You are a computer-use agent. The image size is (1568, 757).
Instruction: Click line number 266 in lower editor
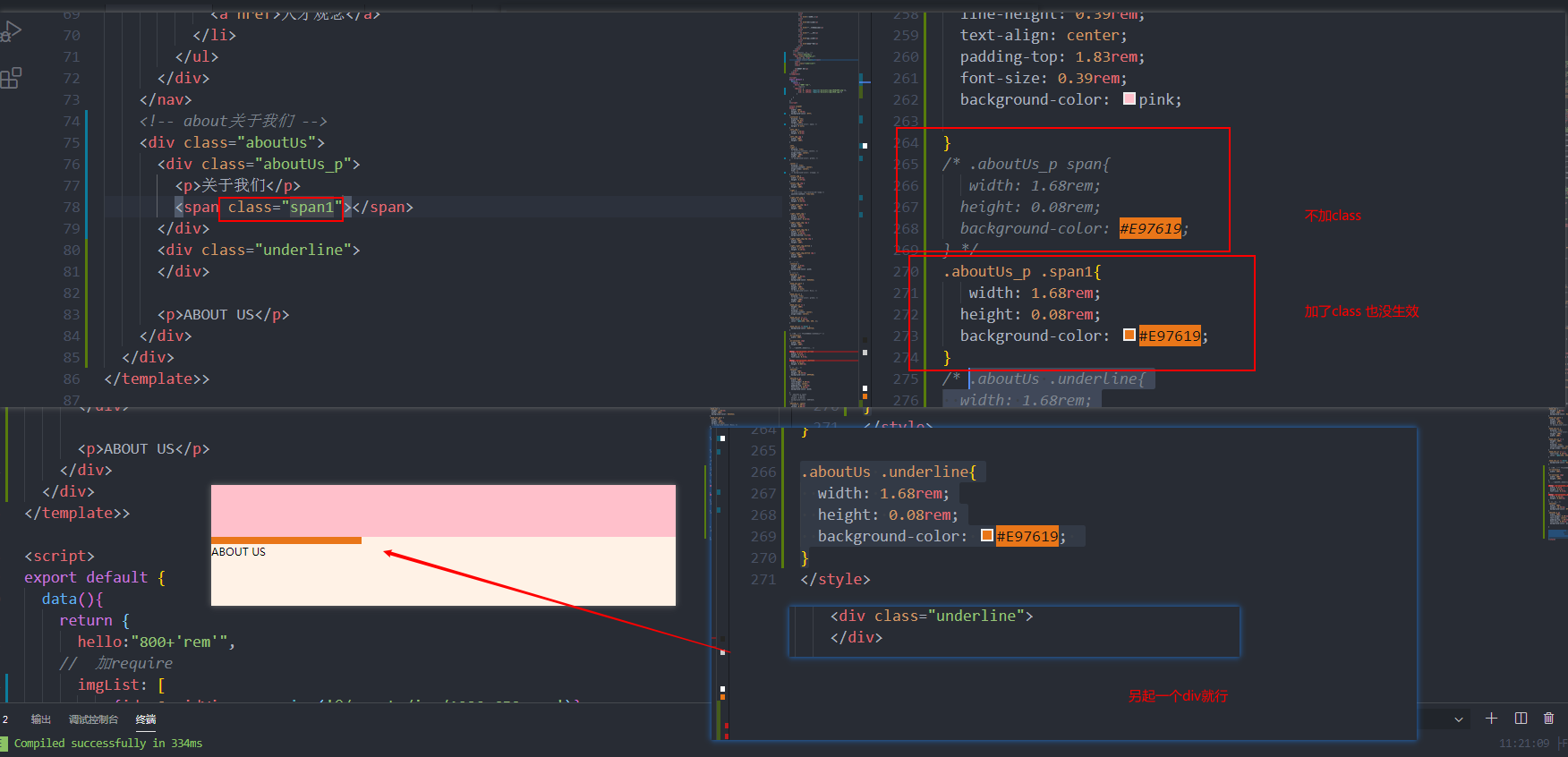point(763,472)
